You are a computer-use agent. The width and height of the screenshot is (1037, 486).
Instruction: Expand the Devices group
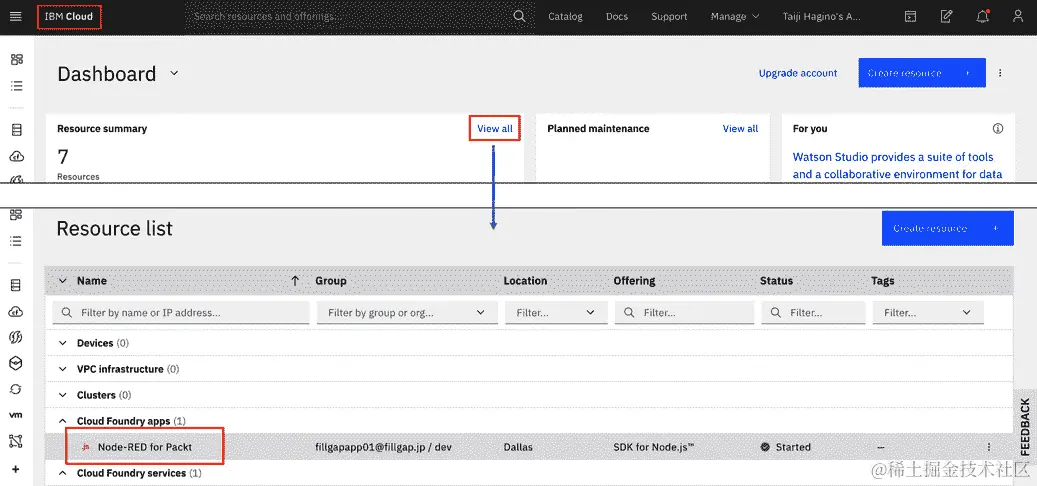click(63, 343)
